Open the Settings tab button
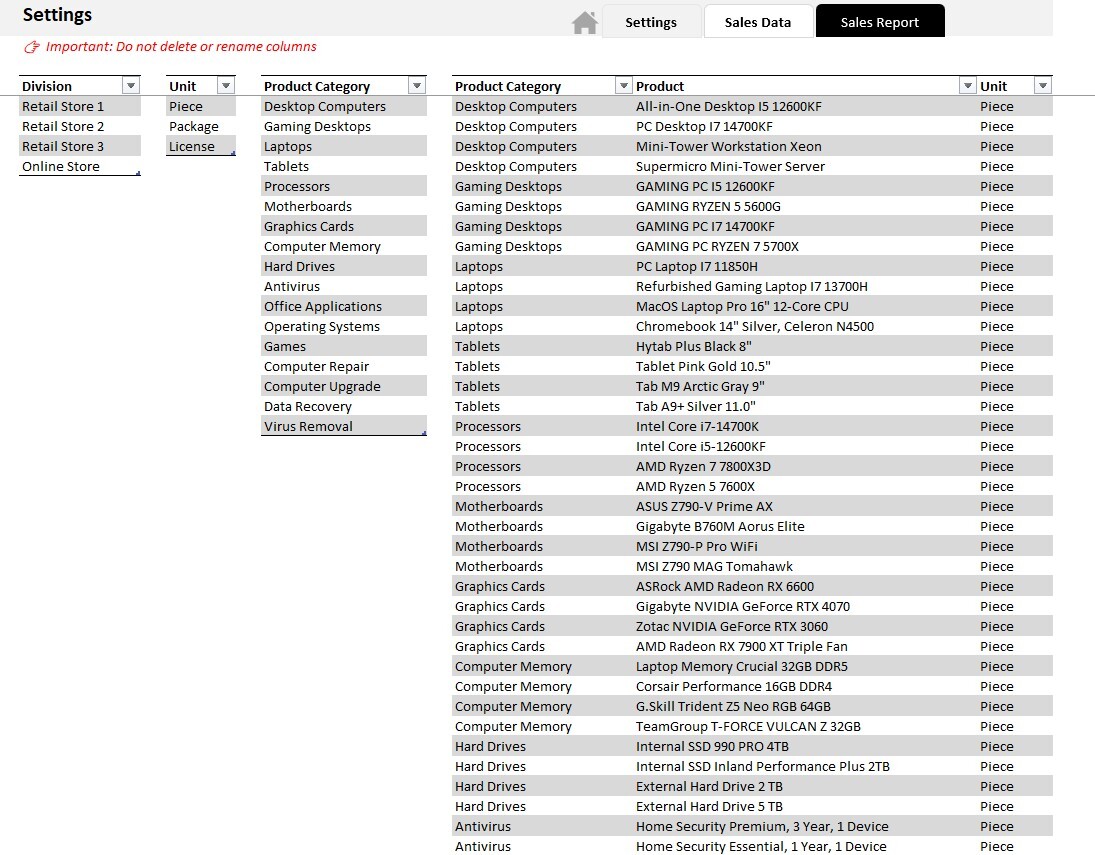Image resolution: width=1095 pixels, height=855 pixels. [651, 22]
